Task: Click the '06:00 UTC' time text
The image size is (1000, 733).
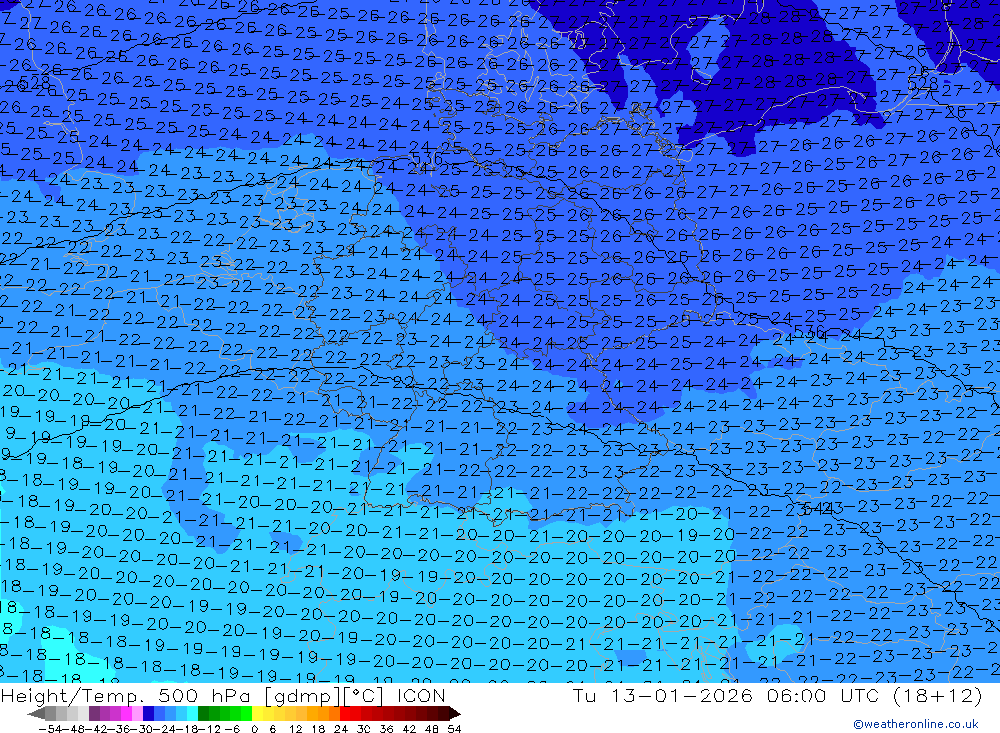Action: pyautogui.click(x=823, y=695)
